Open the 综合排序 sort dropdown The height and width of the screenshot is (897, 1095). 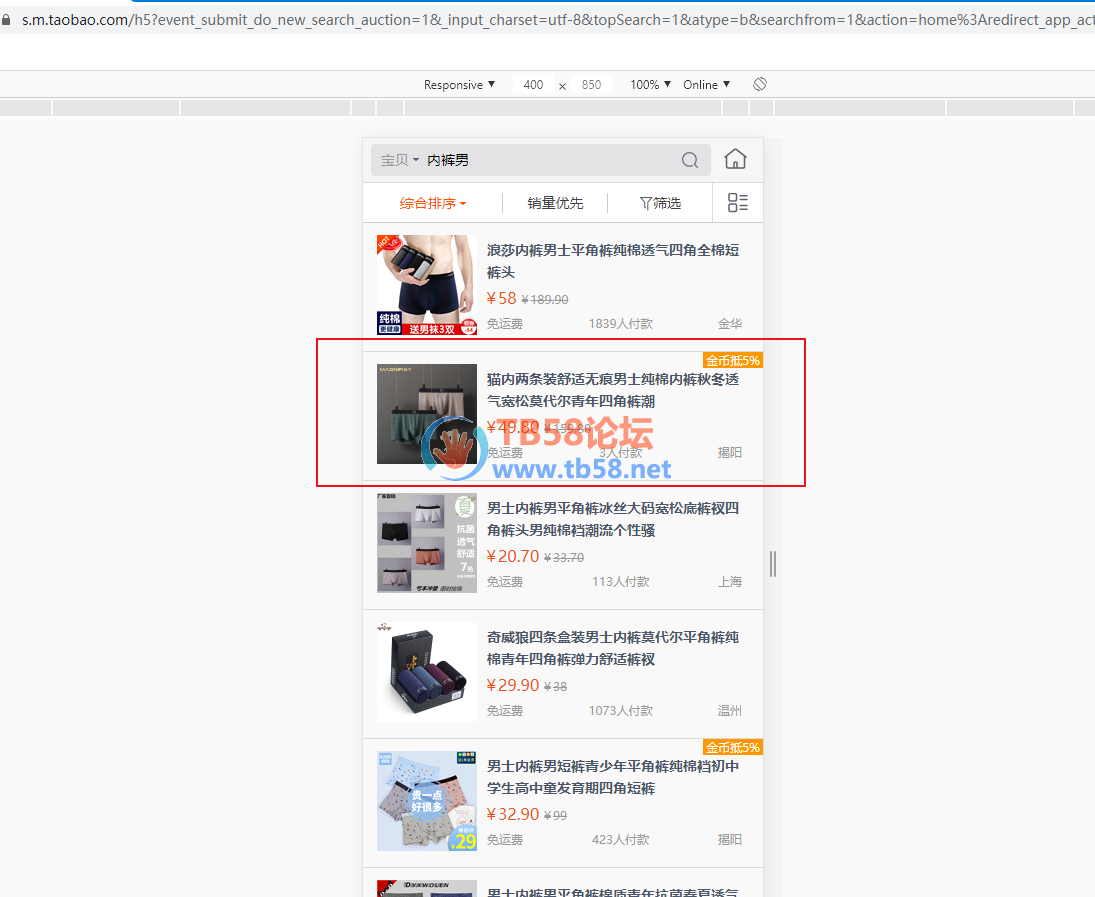coord(432,203)
